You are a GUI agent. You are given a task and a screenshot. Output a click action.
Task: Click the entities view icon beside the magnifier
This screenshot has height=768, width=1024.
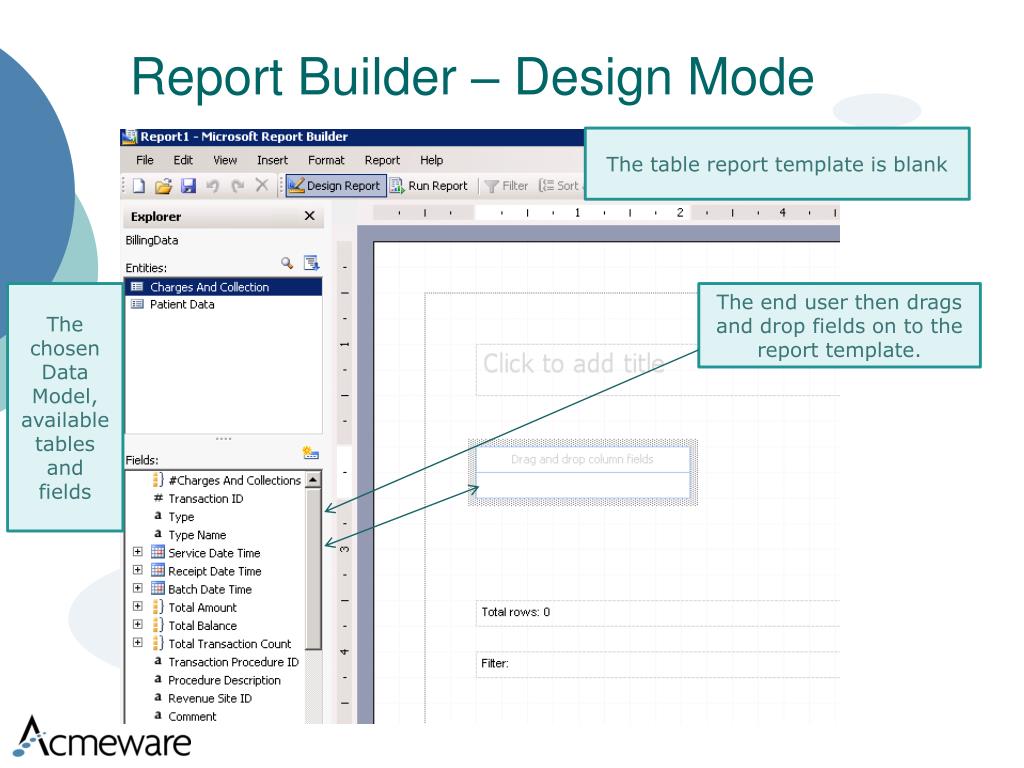pos(312,263)
